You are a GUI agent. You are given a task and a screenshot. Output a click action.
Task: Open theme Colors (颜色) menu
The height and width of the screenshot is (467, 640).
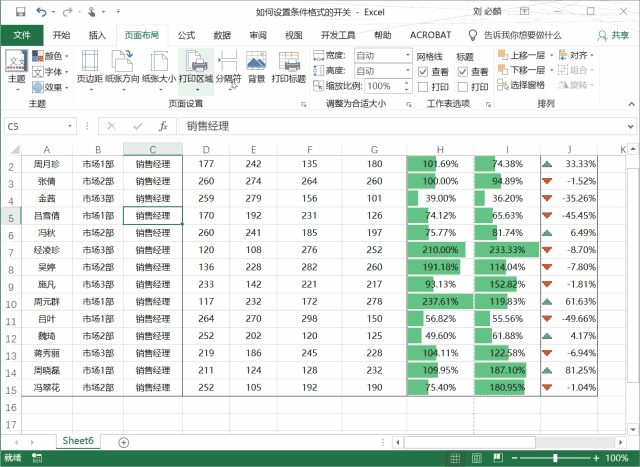(x=50, y=56)
